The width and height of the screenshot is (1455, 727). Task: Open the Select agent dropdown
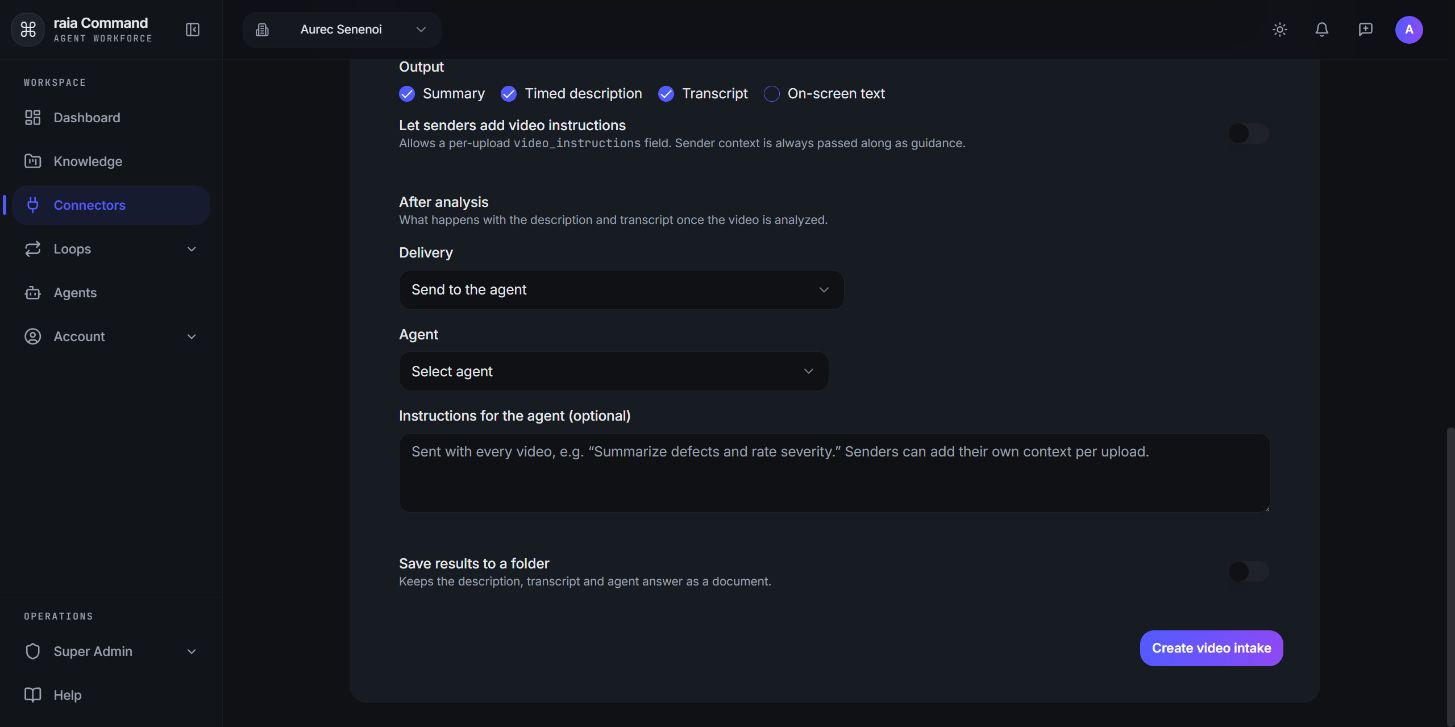tap(614, 372)
